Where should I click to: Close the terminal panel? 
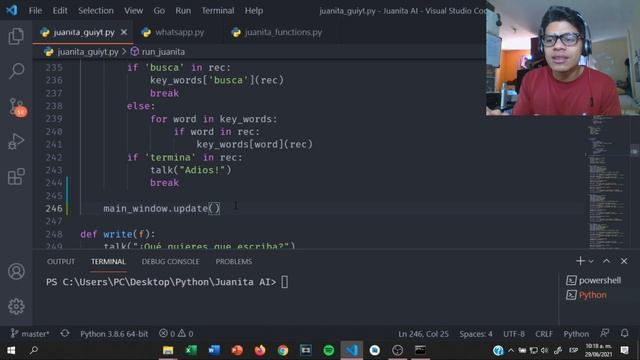[x=624, y=261]
